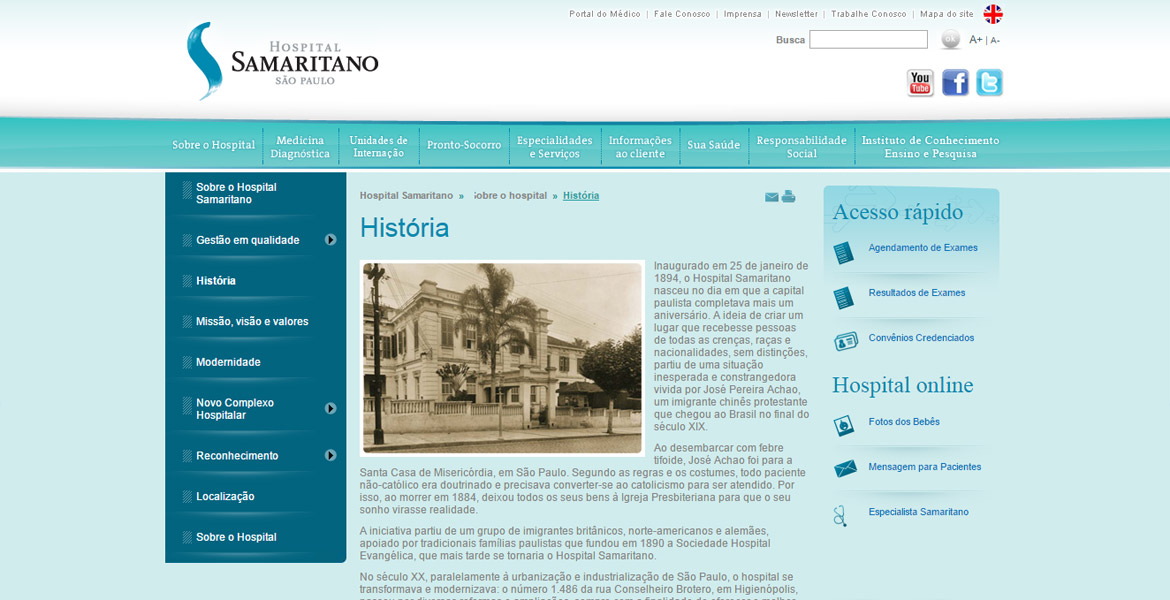Open the hospital's YouTube channel icon
The height and width of the screenshot is (600, 1170).
point(920,83)
